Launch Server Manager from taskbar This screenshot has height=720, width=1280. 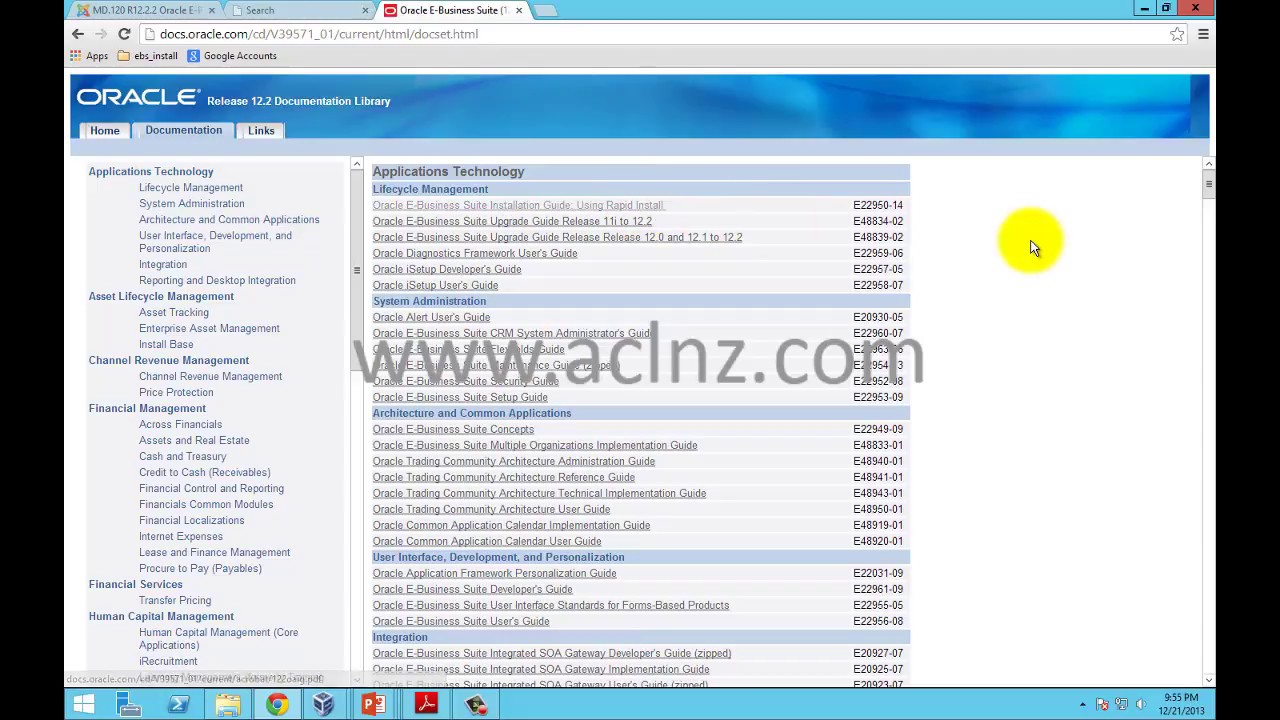130,705
